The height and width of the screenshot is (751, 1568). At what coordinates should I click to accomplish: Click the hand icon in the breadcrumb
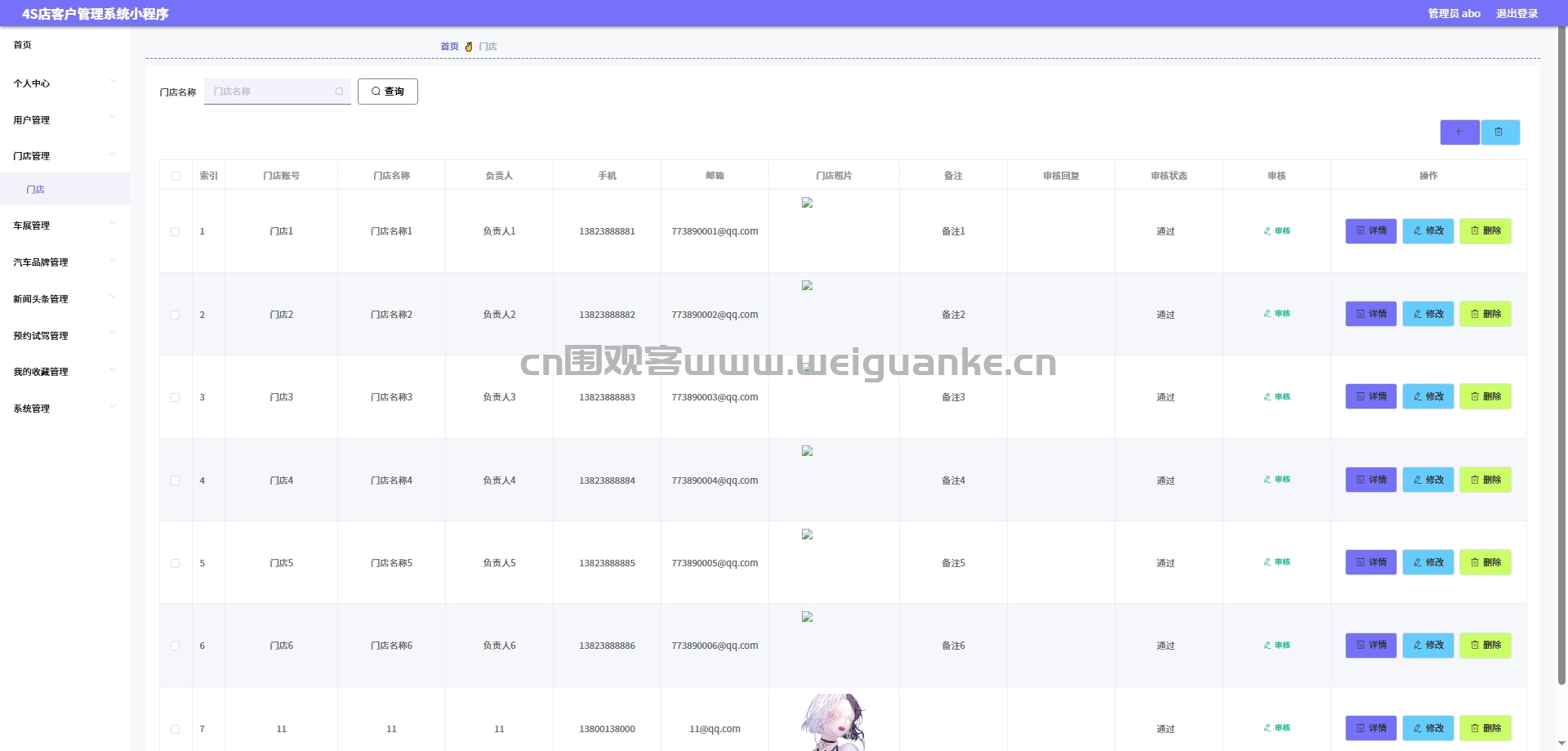pos(469,47)
